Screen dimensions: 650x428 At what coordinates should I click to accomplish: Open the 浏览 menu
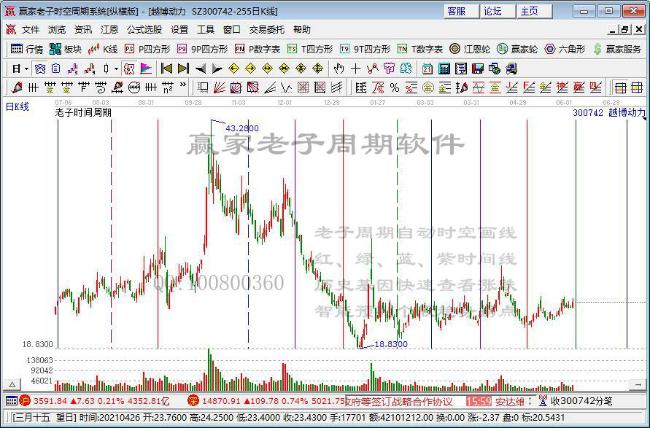tap(57, 29)
